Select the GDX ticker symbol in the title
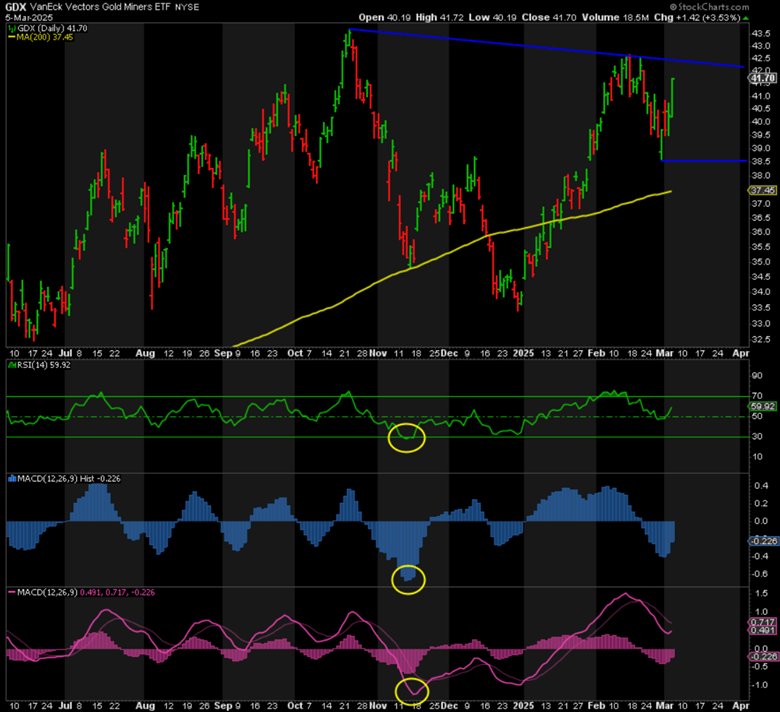Image resolution: width=780 pixels, height=712 pixels. tap(15, 7)
